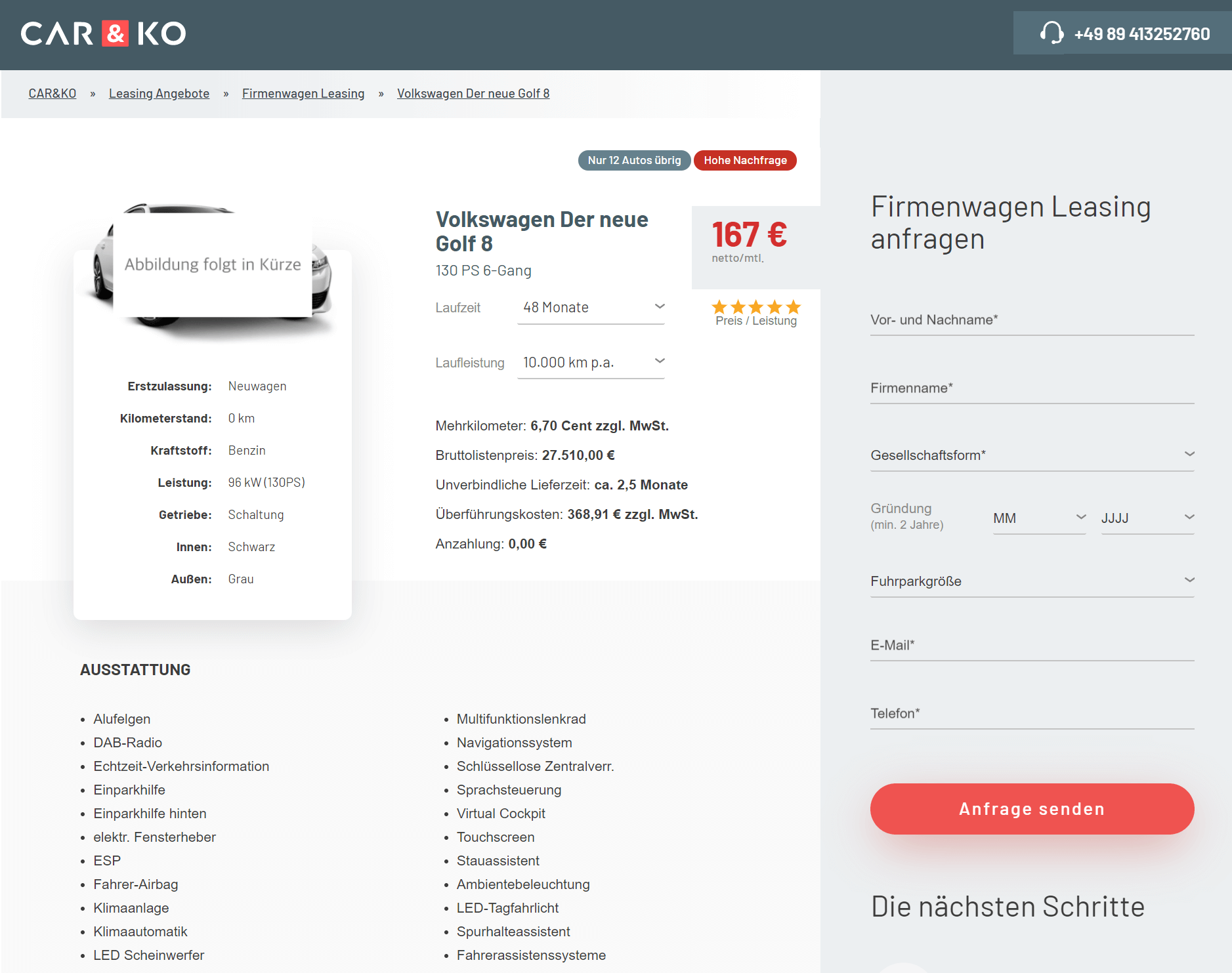Viewport: 1232px width, 973px height.
Task: Focus the Telefon input field
Action: (x=1032, y=713)
